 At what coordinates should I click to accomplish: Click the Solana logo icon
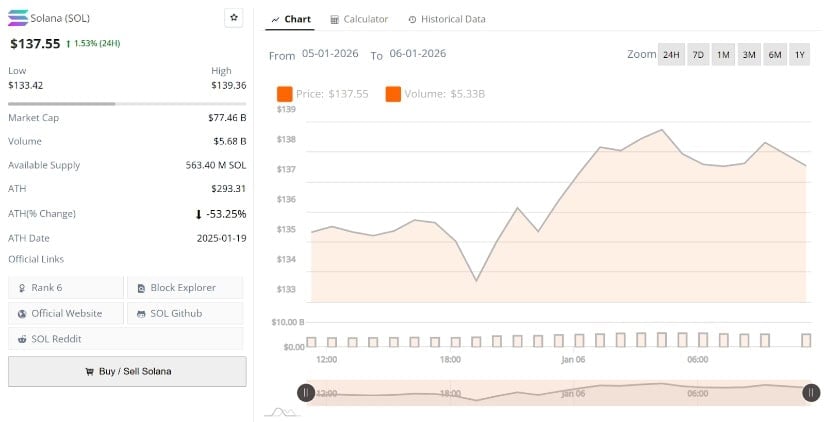pos(18,18)
